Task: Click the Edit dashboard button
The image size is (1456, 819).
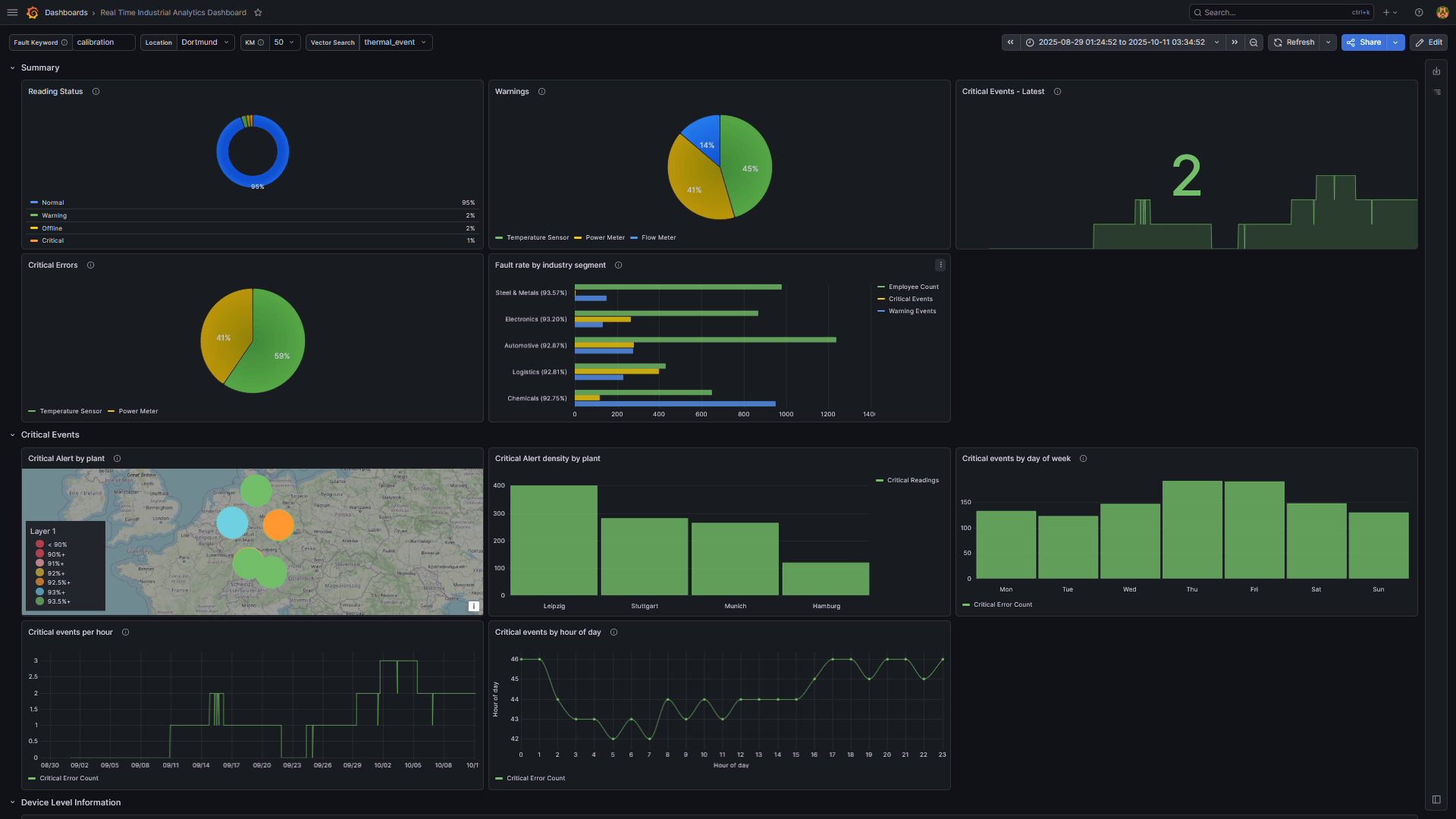Action: [x=1428, y=42]
